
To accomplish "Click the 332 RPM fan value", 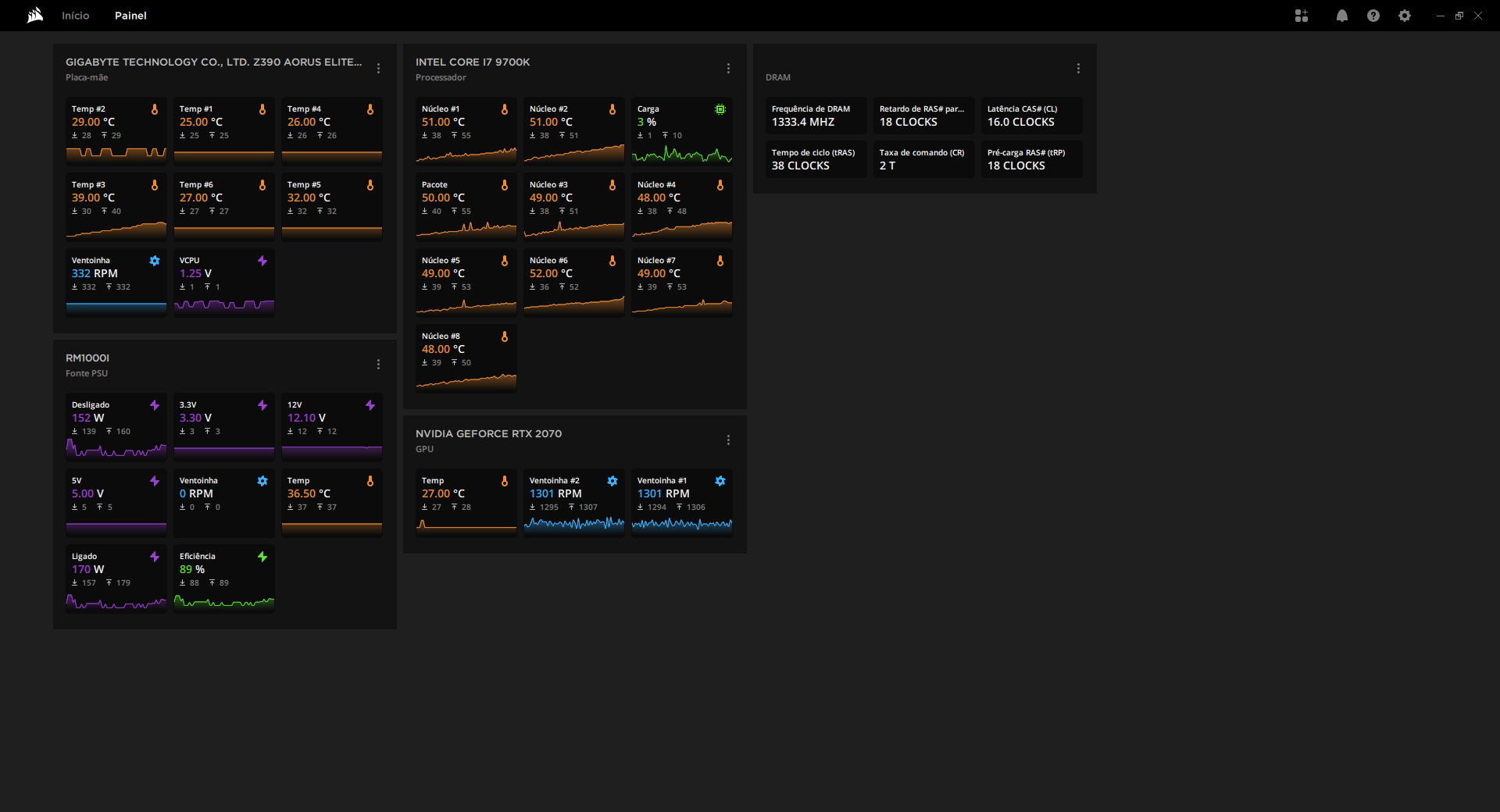I will coord(95,273).
